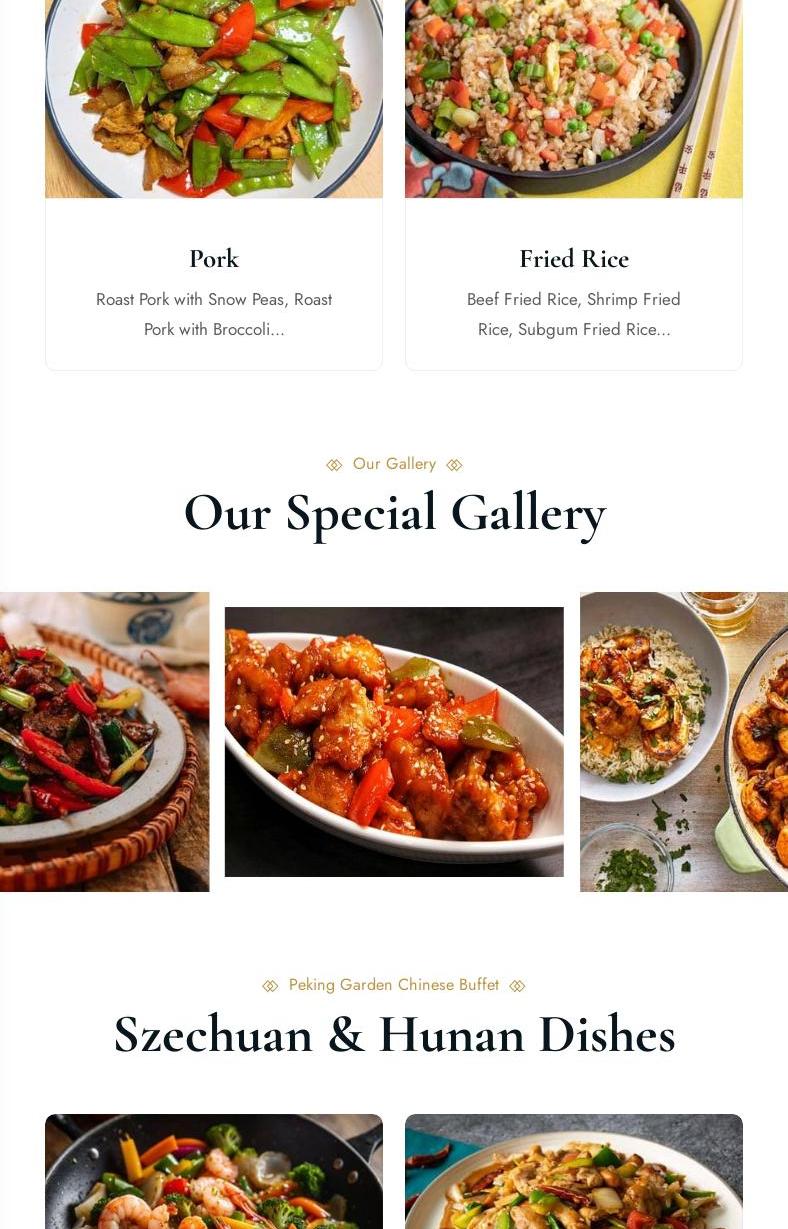Select the center sesame chicken gallery image
788x1229 pixels.
pyautogui.click(x=394, y=742)
